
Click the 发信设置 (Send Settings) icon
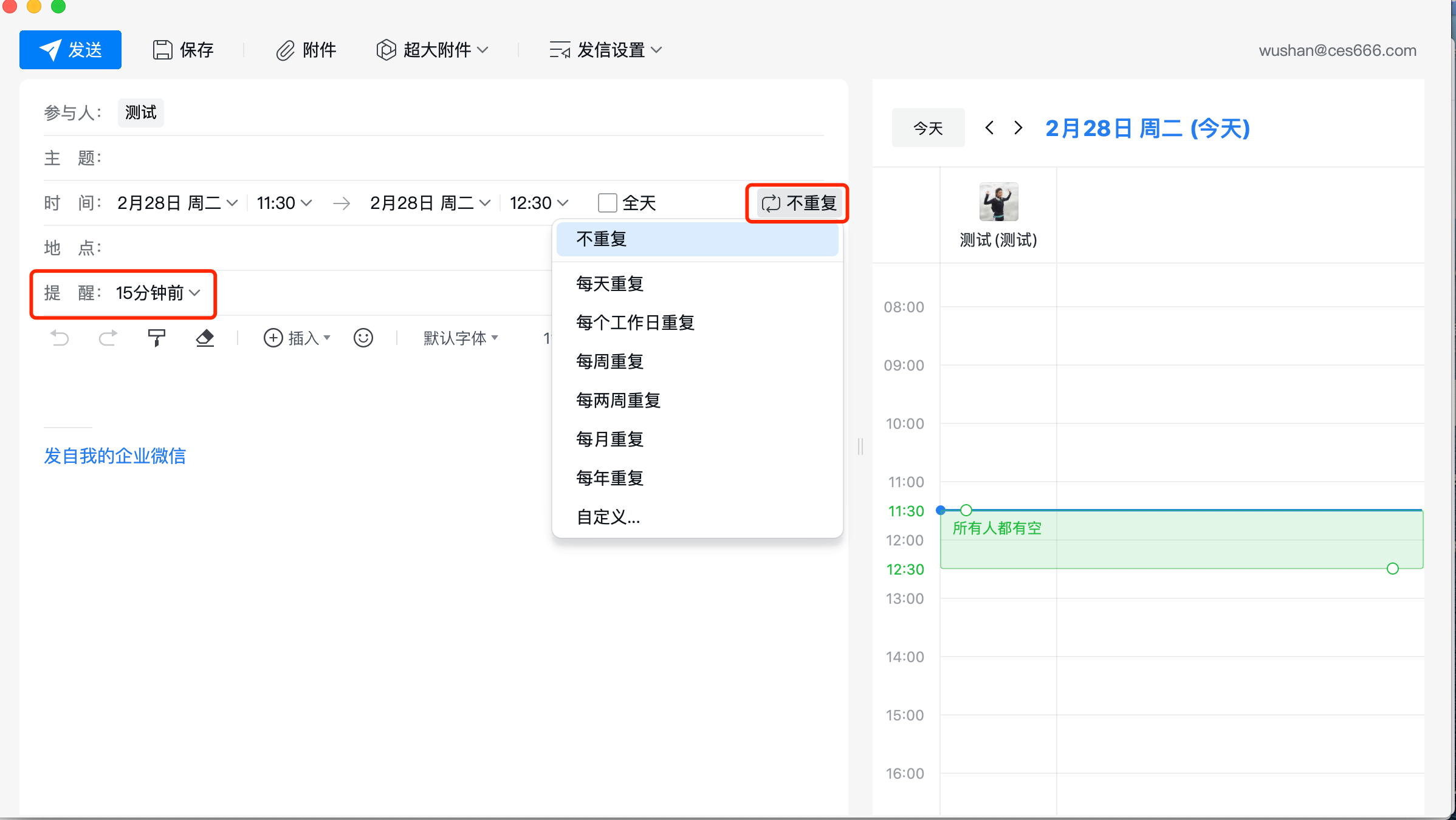click(558, 49)
